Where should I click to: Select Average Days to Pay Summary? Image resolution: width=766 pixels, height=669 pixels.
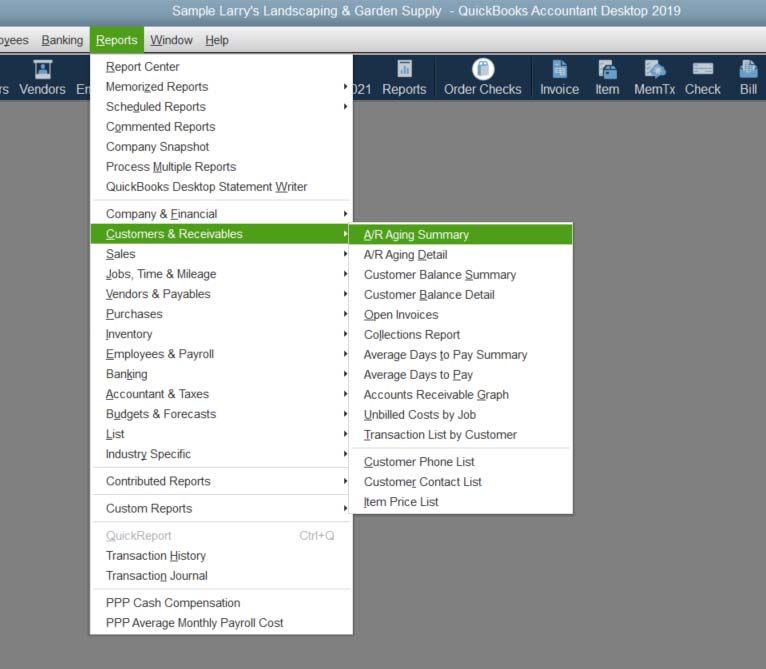tap(461, 355)
